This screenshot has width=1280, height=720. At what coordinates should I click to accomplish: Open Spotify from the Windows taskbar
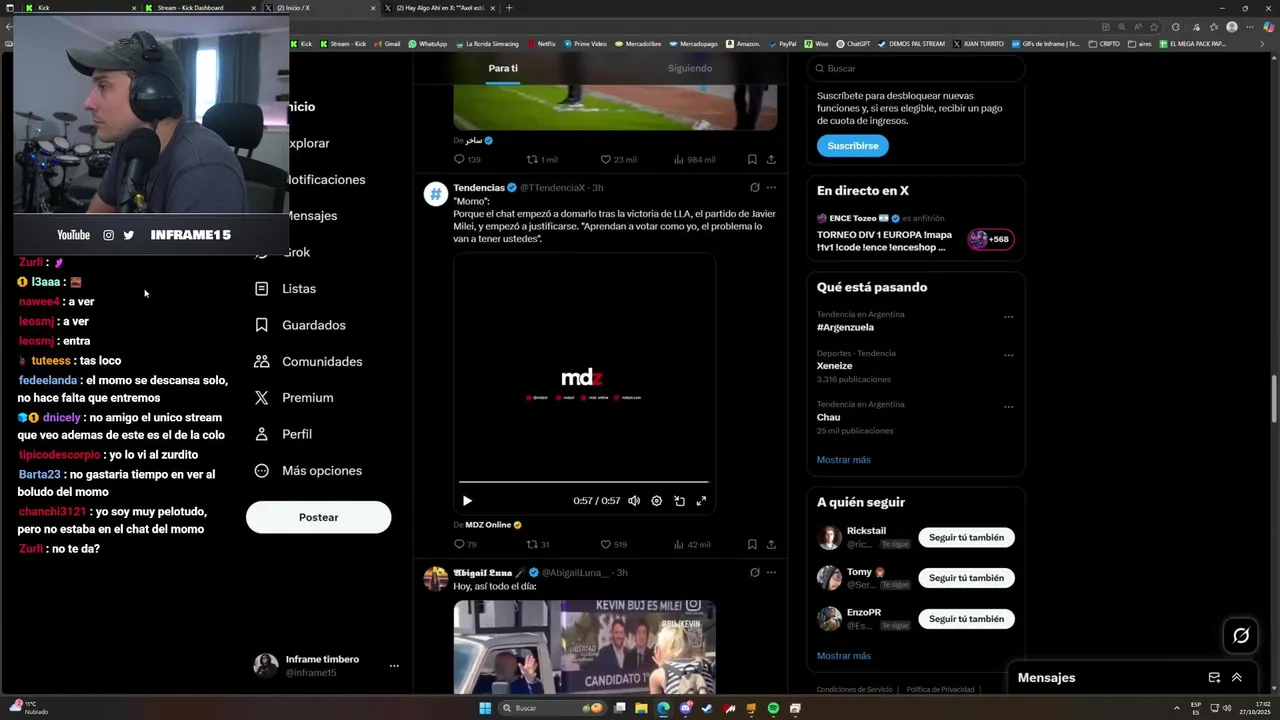(x=773, y=708)
